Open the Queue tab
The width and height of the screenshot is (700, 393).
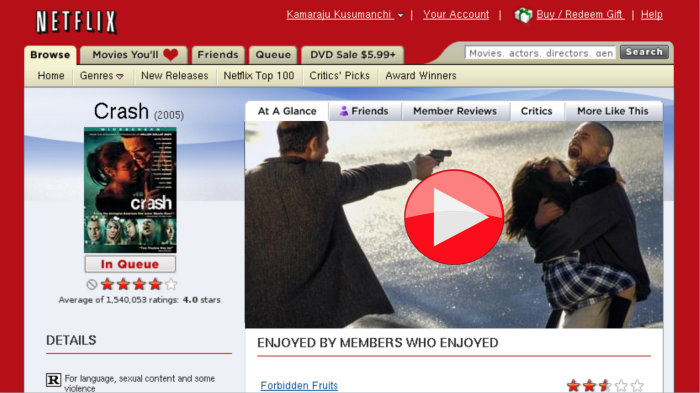pos(273,55)
